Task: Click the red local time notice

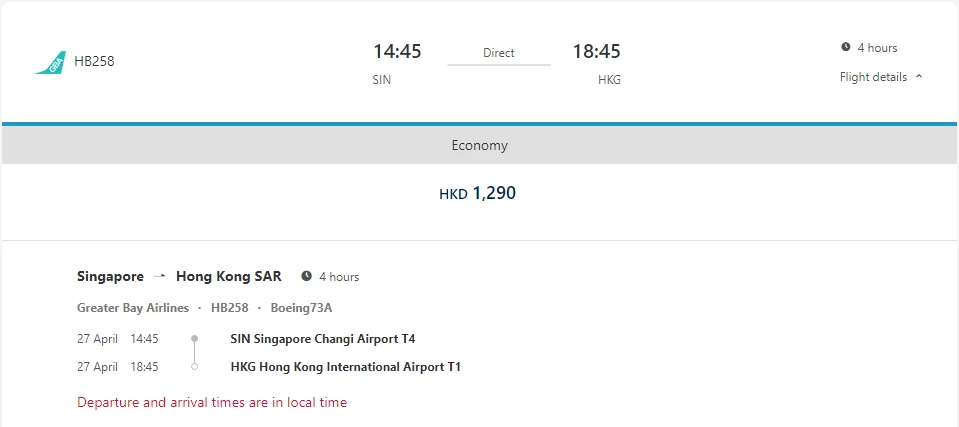Action: 212,403
